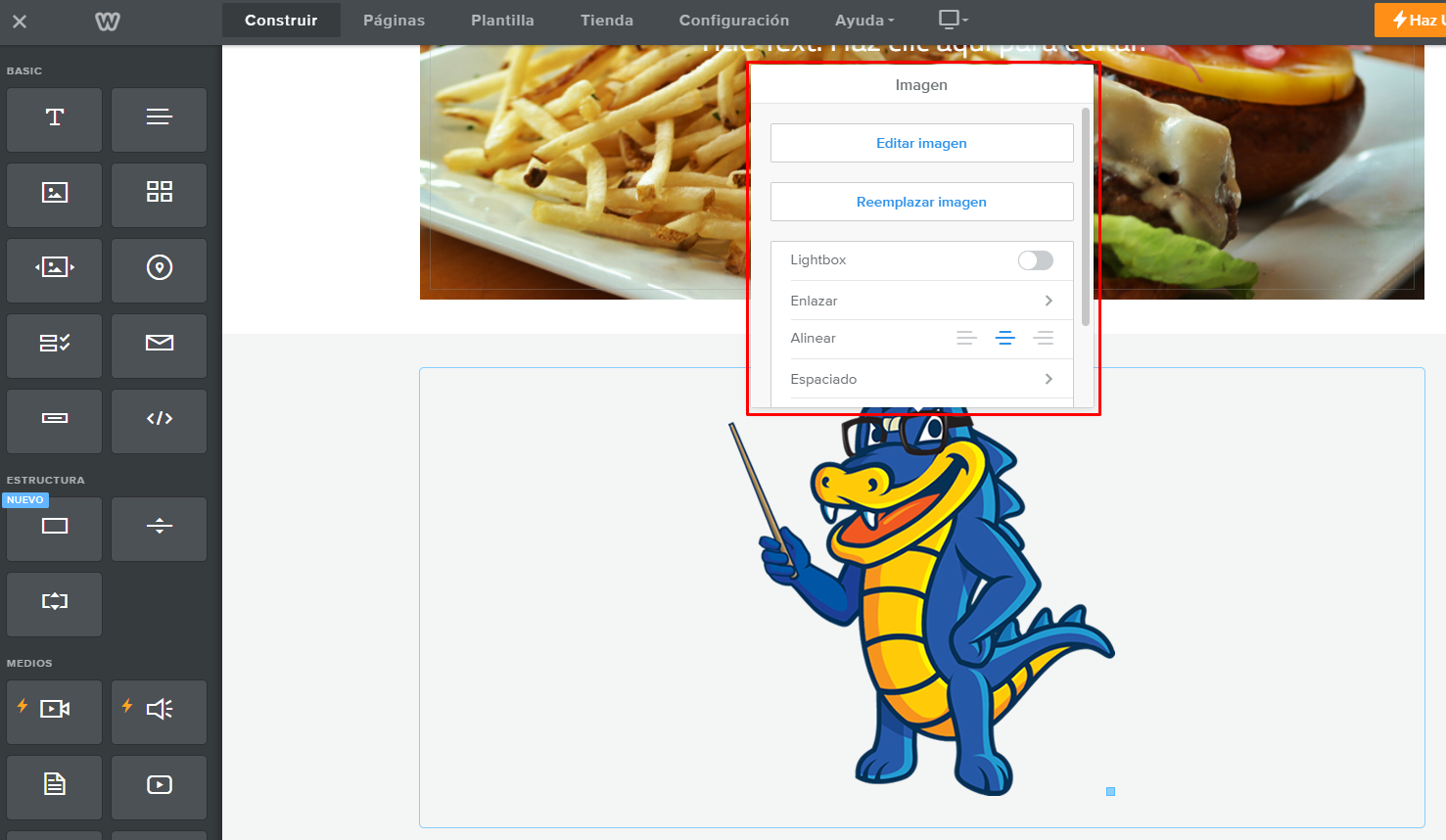The width and height of the screenshot is (1446, 840).
Task: Select the Spacer element tile
Action: [55, 604]
